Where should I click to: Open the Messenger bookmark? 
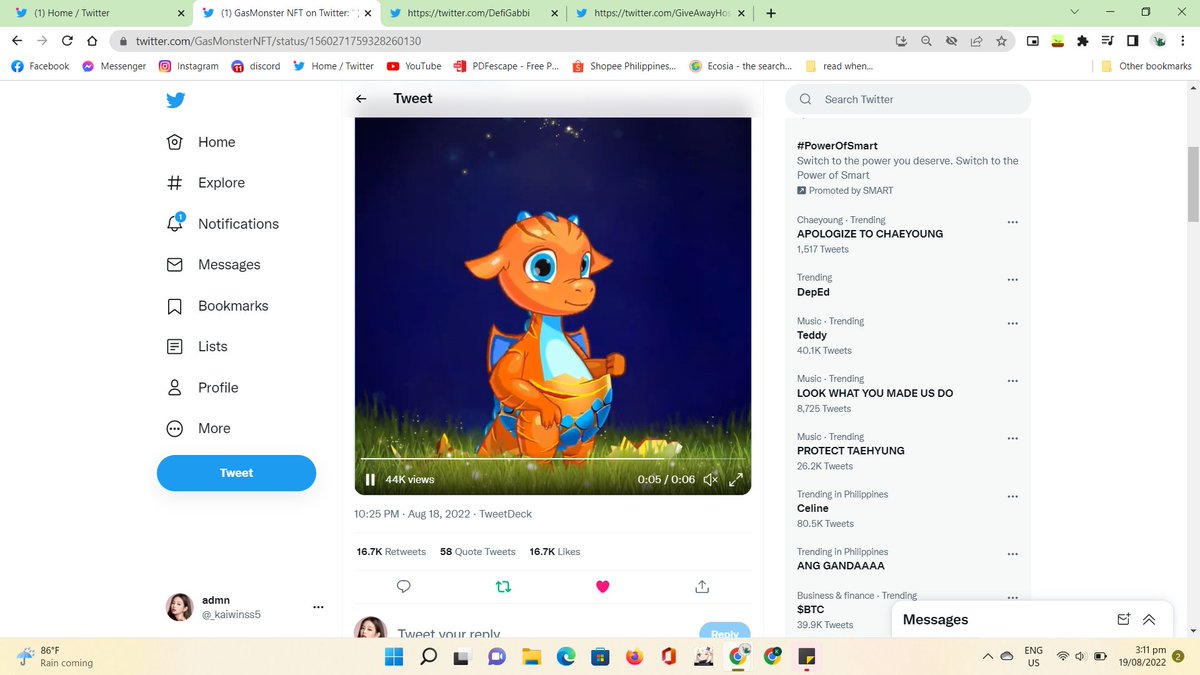(114, 66)
